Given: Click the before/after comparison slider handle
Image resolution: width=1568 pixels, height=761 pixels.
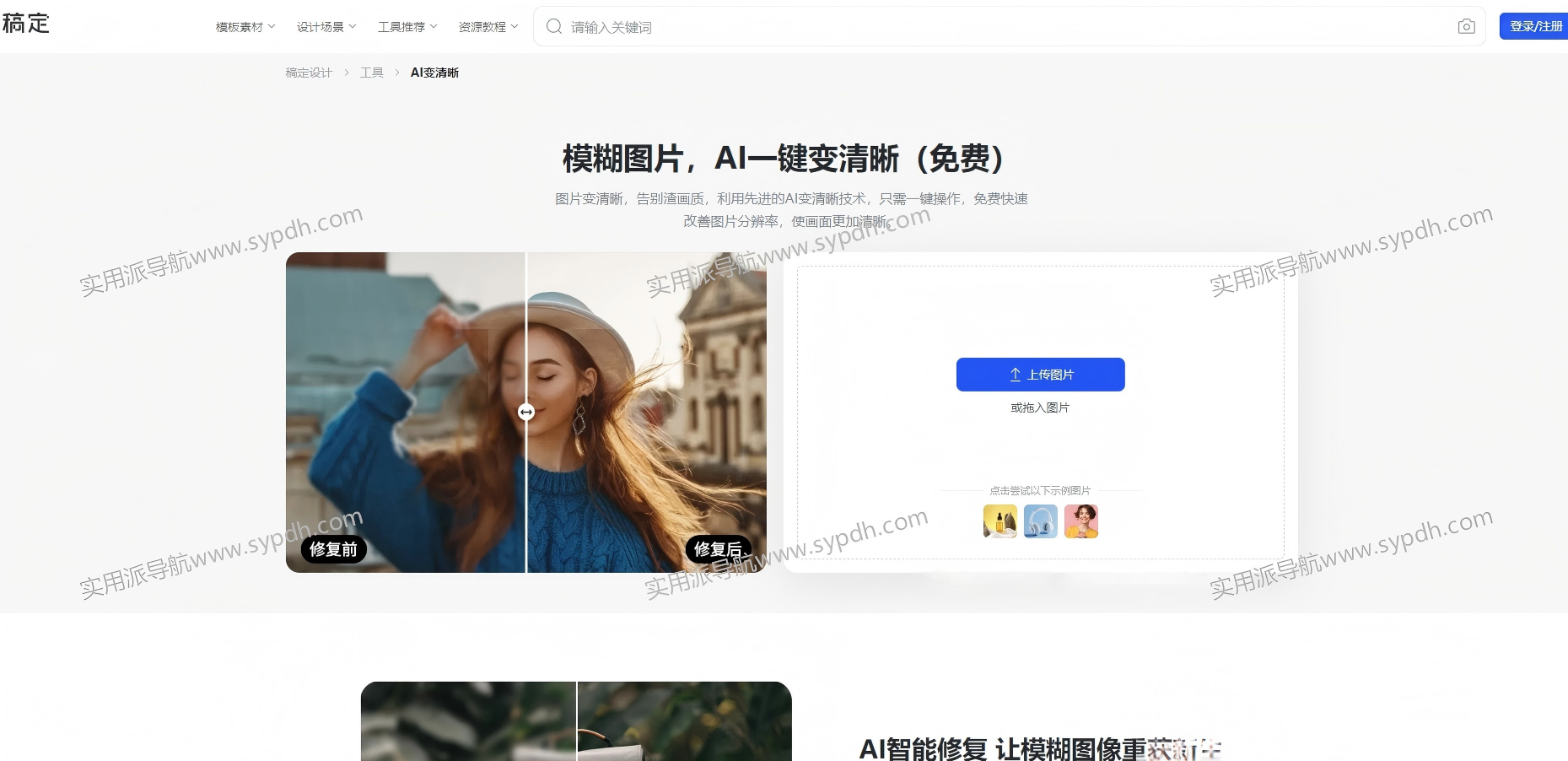Looking at the screenshot, I should (x=526, y=412).
